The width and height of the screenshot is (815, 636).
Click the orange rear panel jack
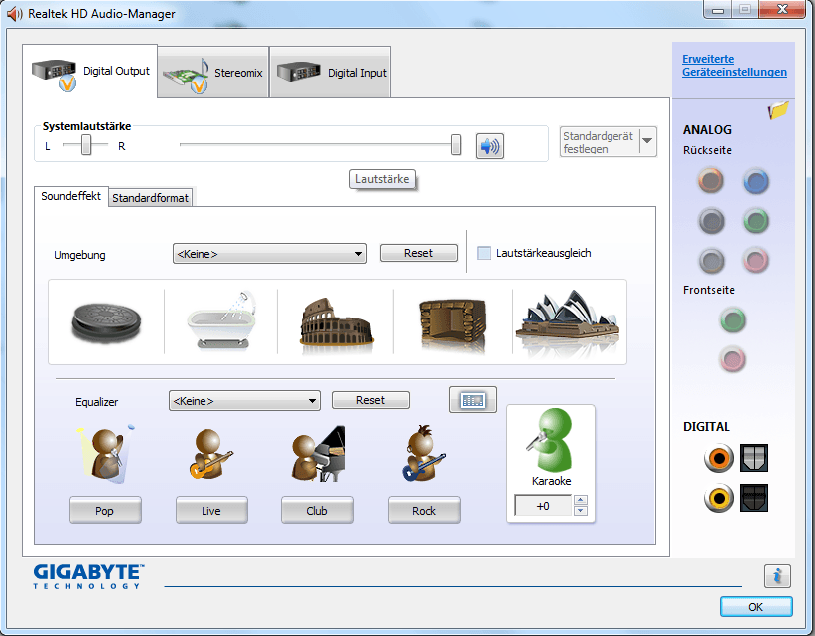click(x=711, y=180)
